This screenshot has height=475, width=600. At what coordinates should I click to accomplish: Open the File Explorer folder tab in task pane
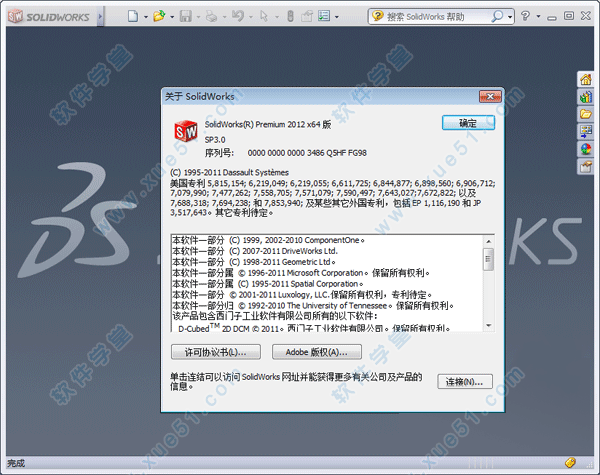585,114
